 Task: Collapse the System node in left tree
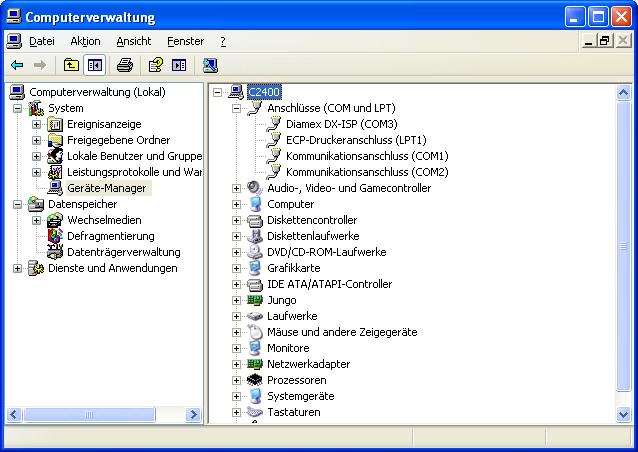[x=17, y=108]
